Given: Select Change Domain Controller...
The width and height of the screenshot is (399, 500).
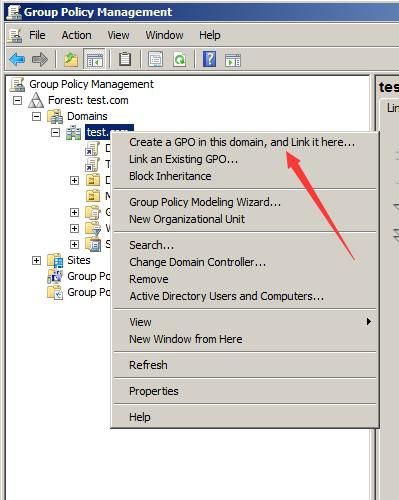Looking at the screenshot, I should click(x=245, y=262).
